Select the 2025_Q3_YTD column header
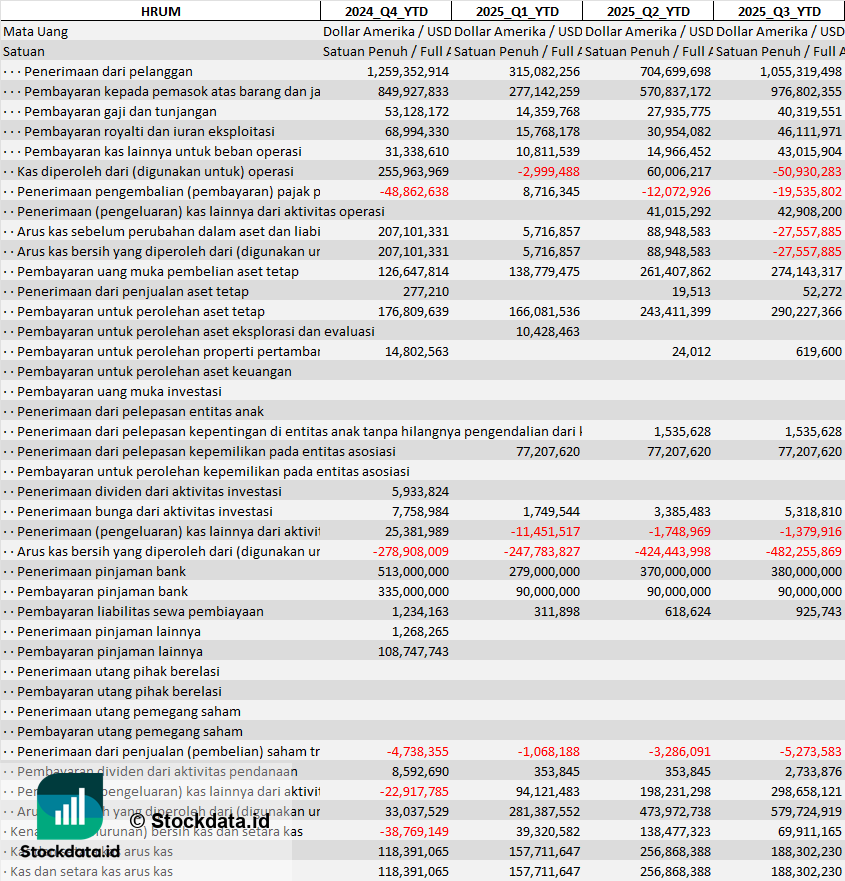Image resolution: width=845 pixels, height=881 pixels. coord(779,11)
